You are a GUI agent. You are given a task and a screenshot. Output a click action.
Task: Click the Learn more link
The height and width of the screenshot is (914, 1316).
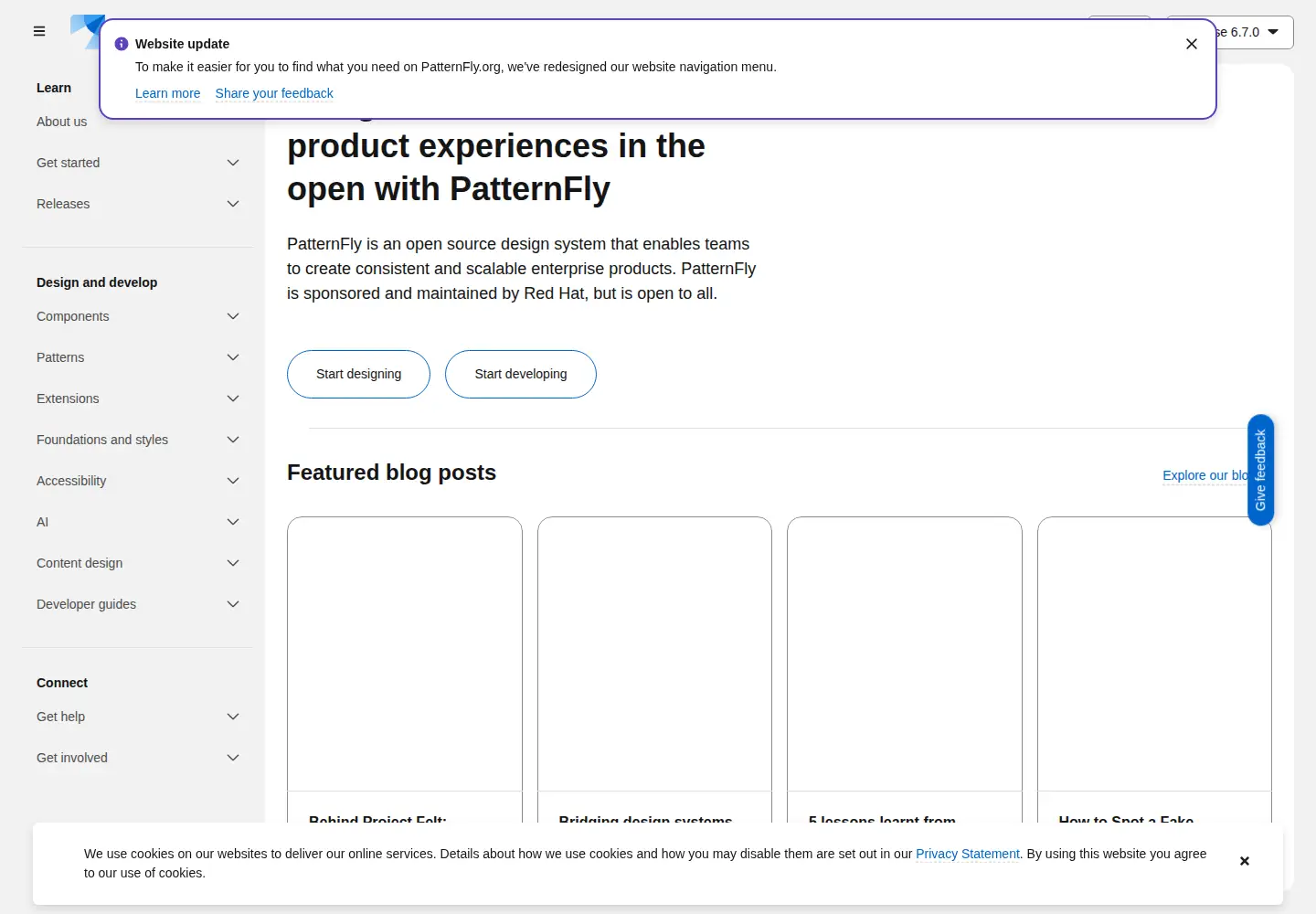tap(167, 93)
